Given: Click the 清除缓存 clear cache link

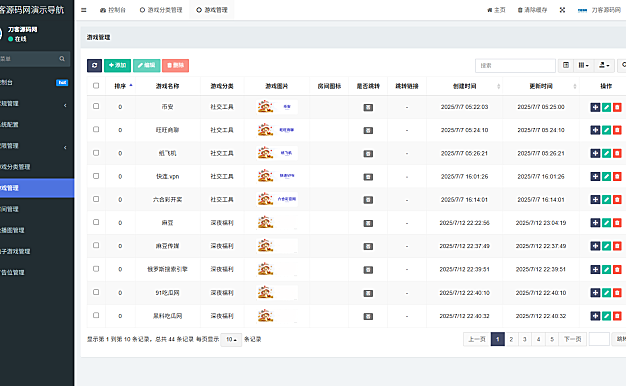Looking at the screenshot, I should click(x=532, y=10).
